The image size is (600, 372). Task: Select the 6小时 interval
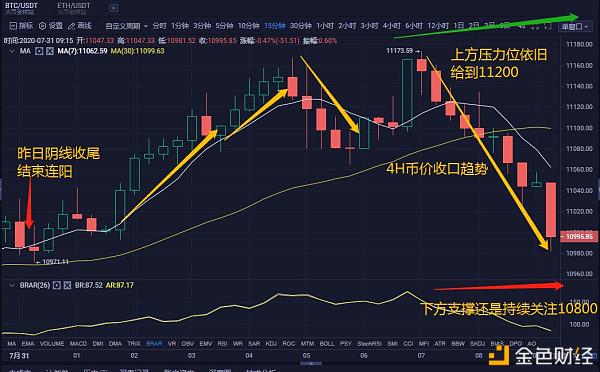(414, 26)
